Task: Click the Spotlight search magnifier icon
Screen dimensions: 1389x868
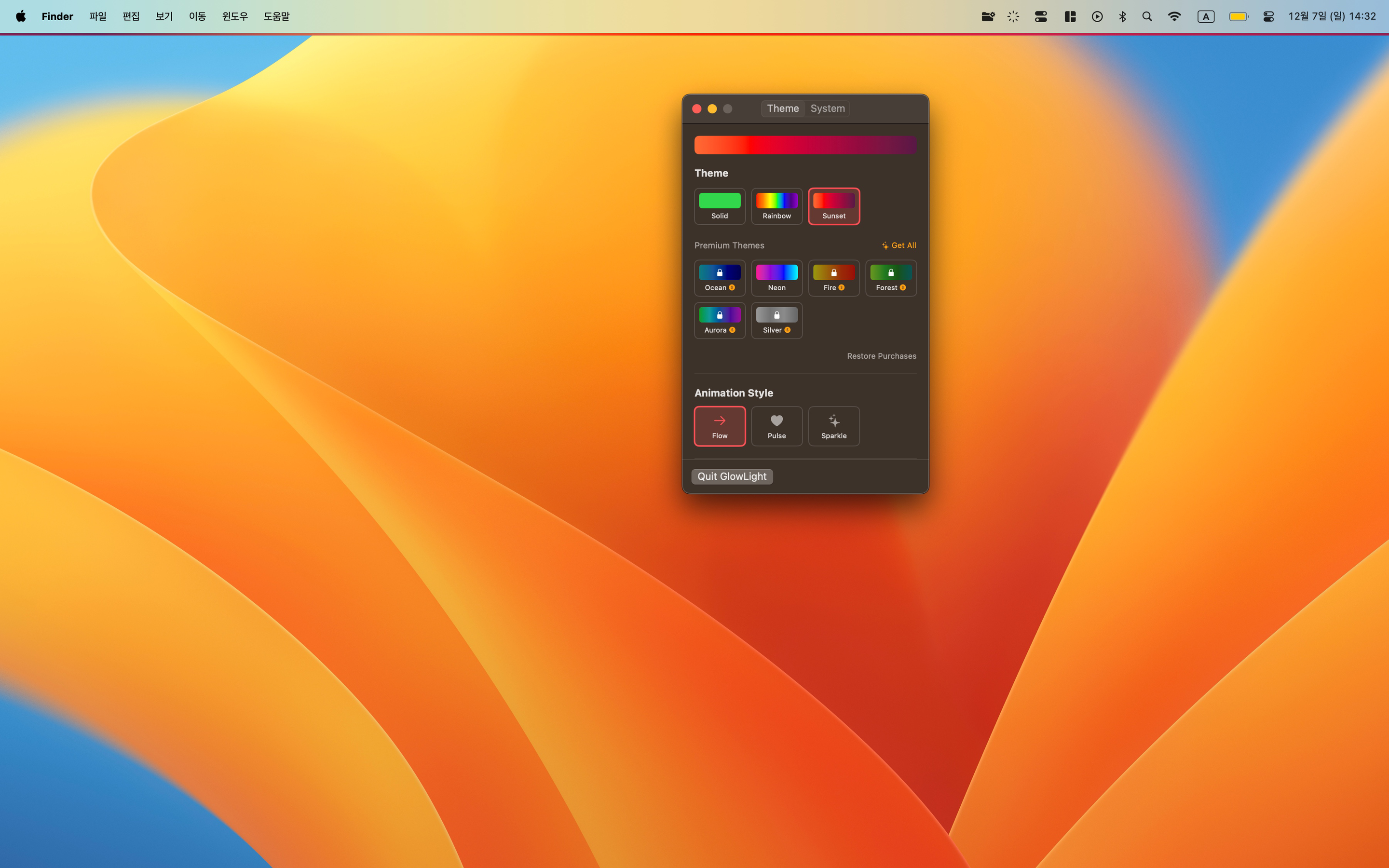Action: click(1147, 17)
